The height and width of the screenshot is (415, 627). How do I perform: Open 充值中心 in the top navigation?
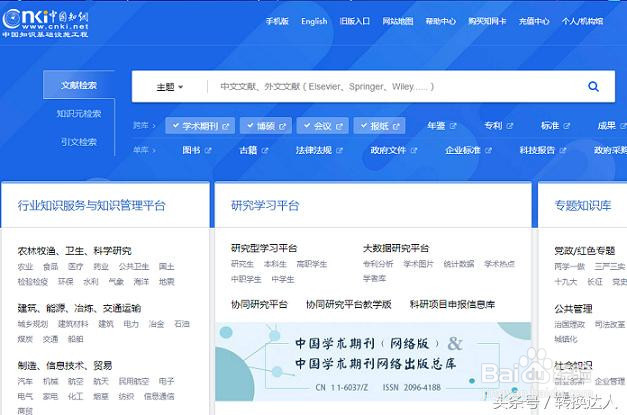click(534, 21)
